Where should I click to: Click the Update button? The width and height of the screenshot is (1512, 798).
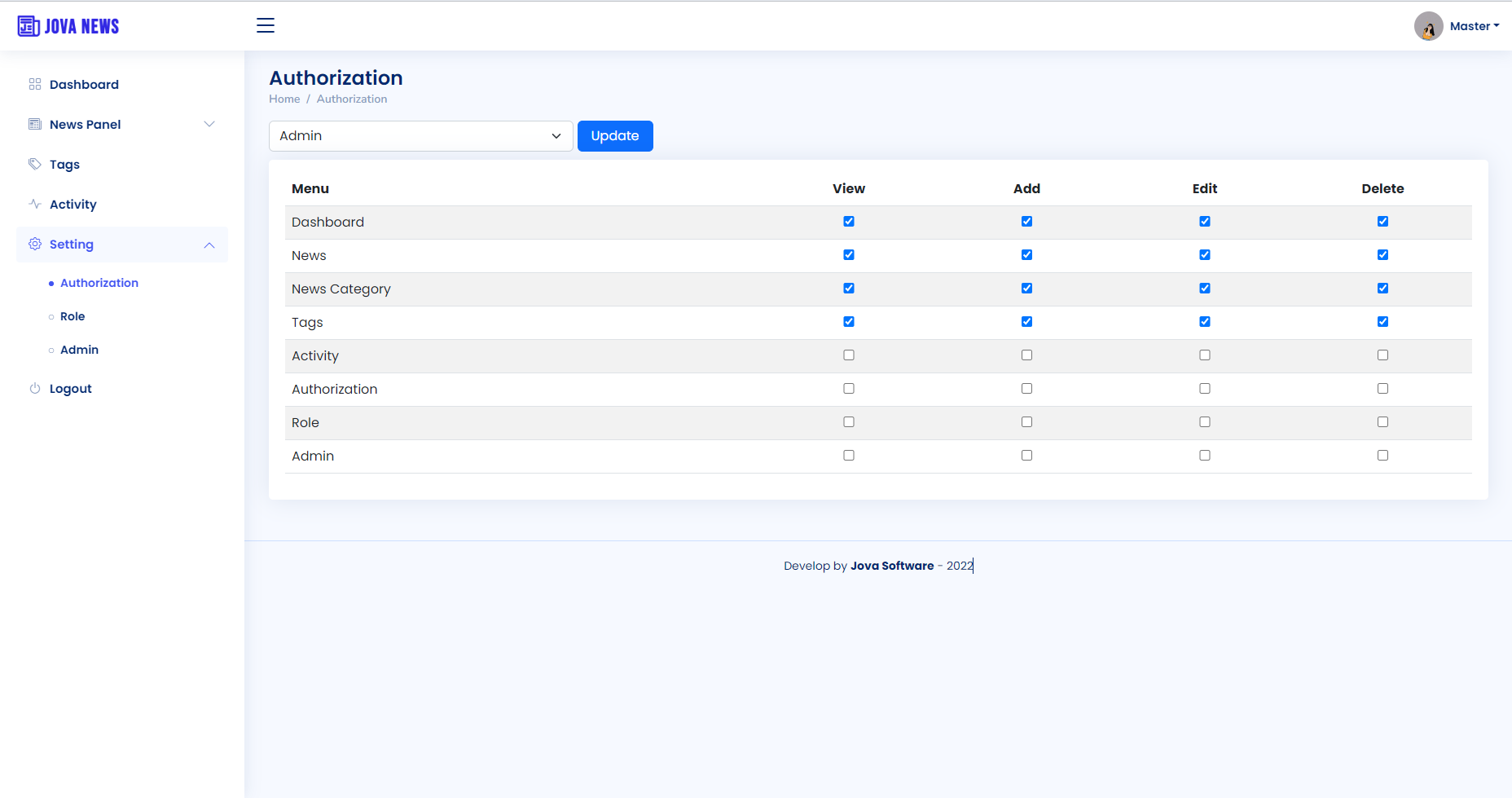615,136
